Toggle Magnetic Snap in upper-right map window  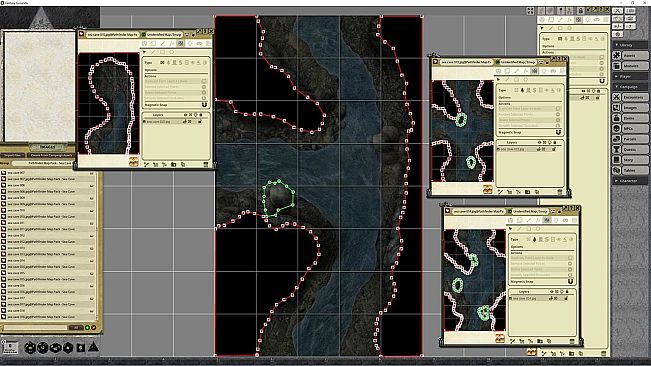(x=558, y=132)
